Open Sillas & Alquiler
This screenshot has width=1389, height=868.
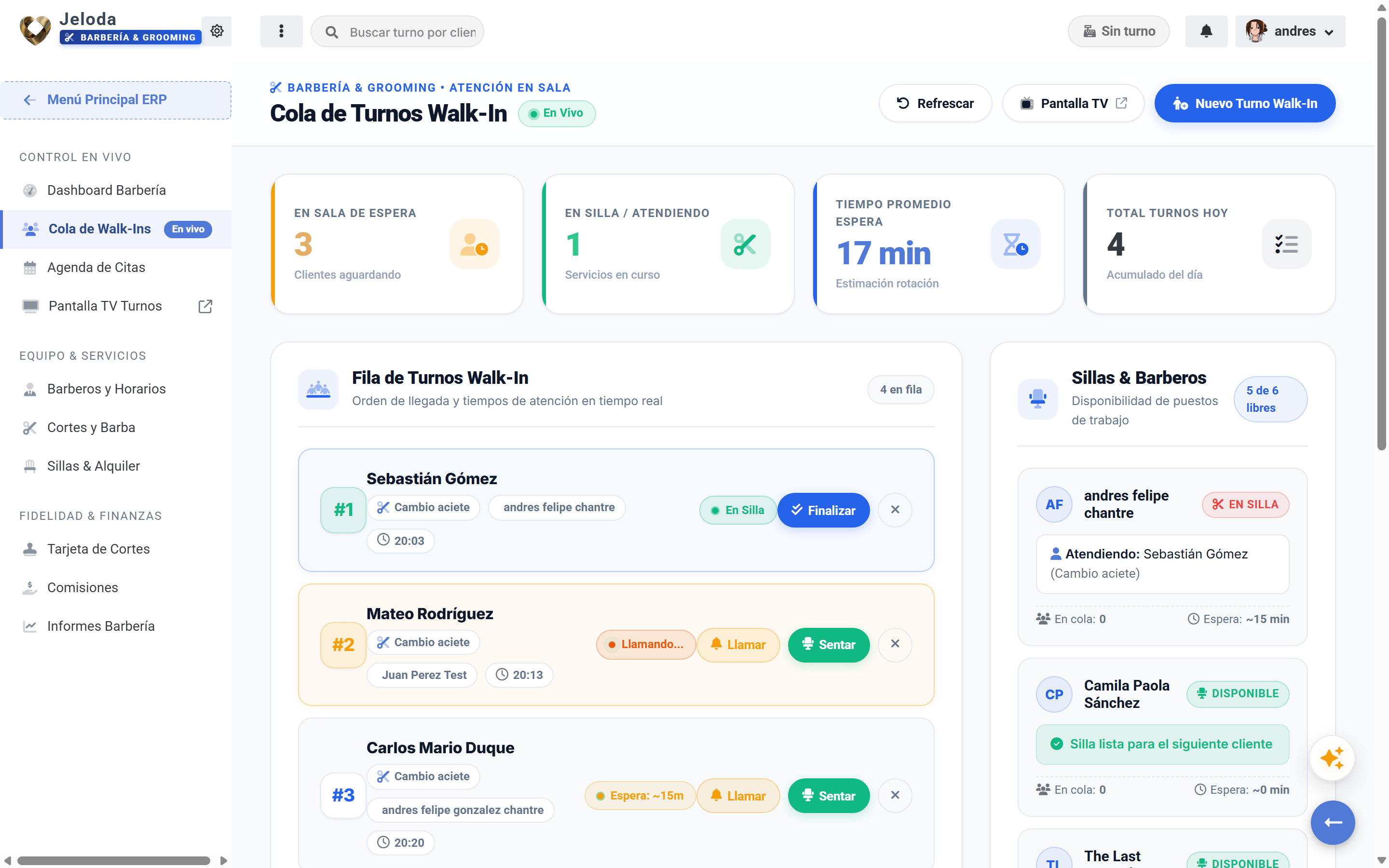click(x=116, y=465)
